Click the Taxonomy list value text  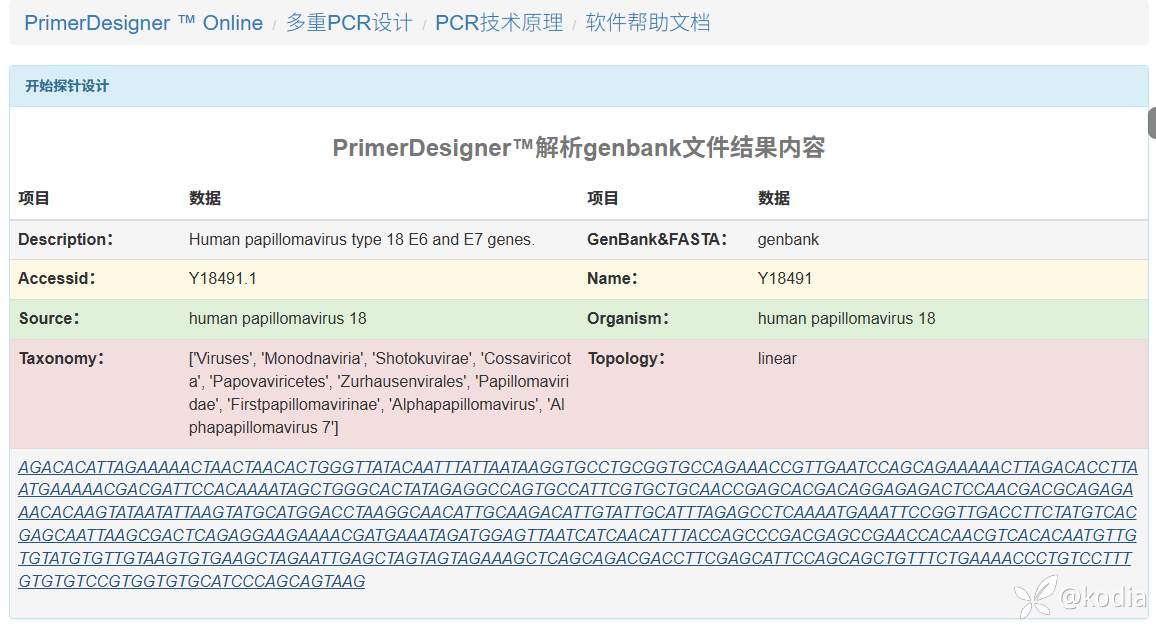point(380,393)
